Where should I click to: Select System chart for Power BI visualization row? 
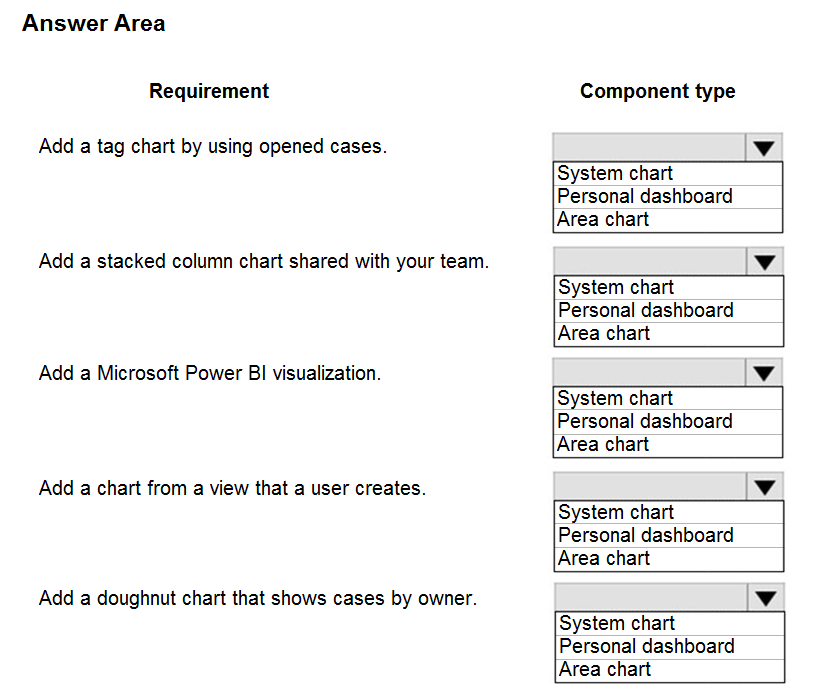(x=616, y=398)
